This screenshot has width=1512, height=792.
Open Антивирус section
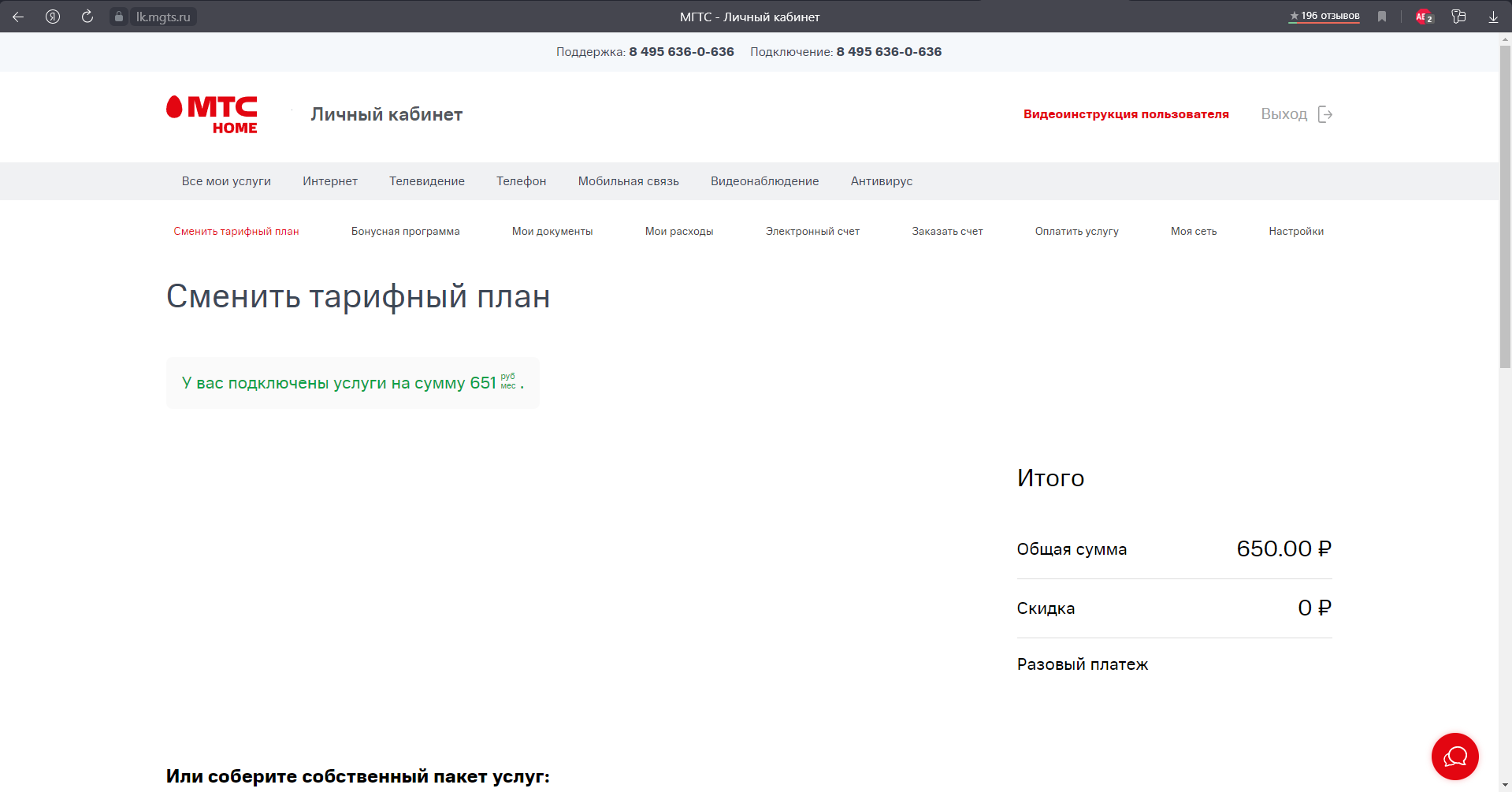click(882, 181)
